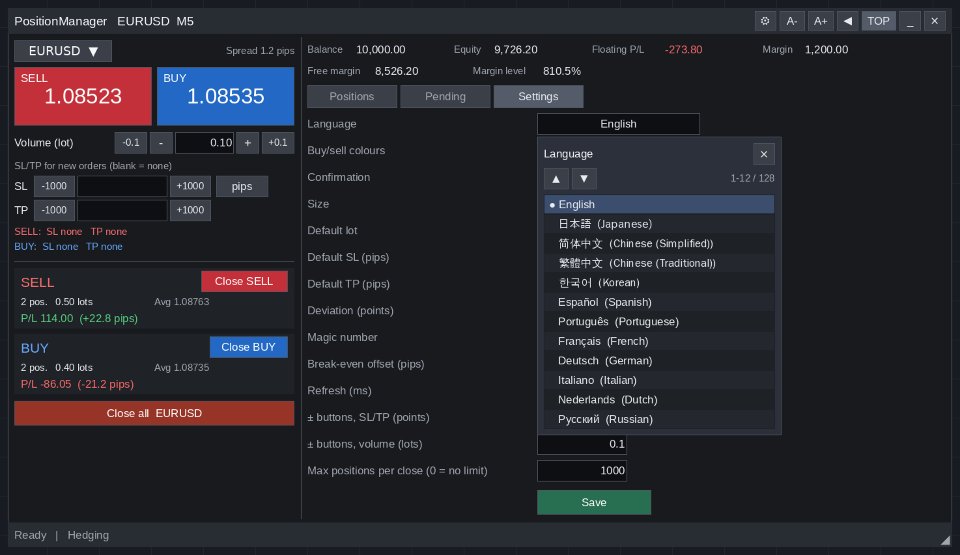Click the SELL P/L 114.00 text

[x=79, y=319]
